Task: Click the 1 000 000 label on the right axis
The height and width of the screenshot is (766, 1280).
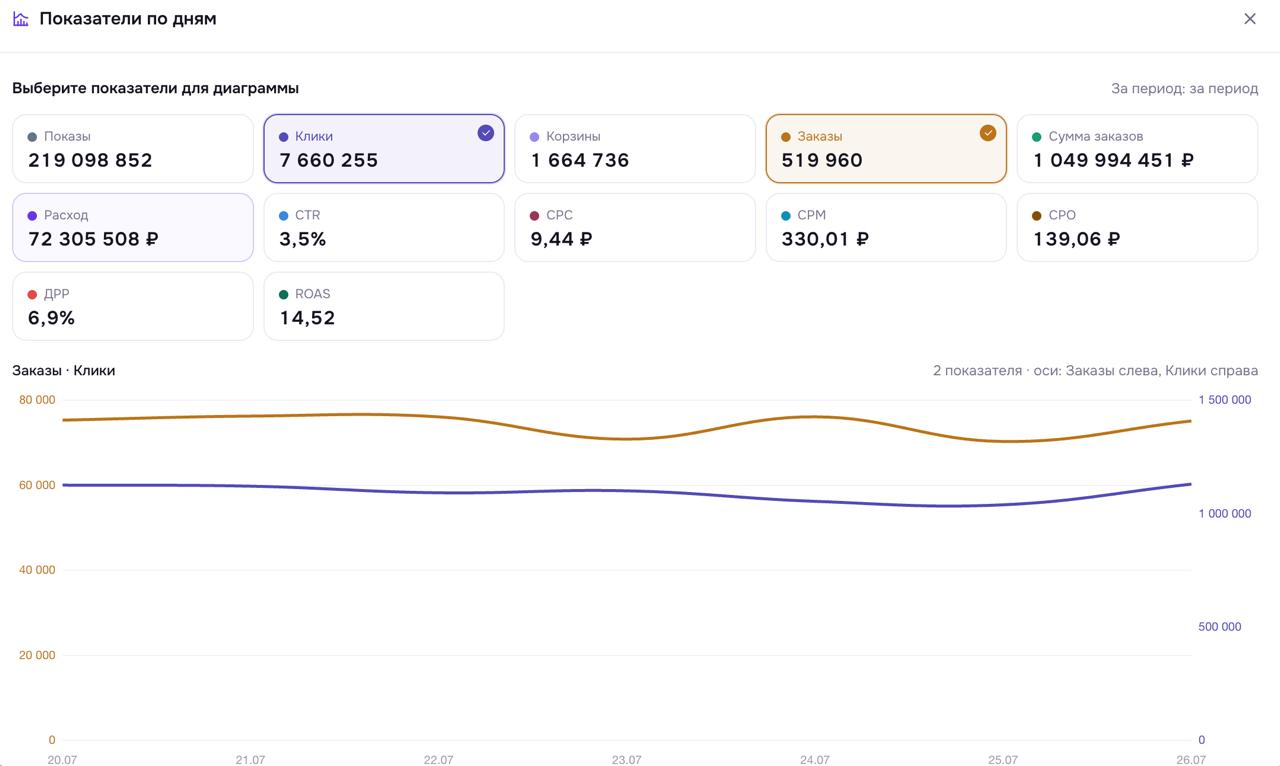Action: point(1225,514)
